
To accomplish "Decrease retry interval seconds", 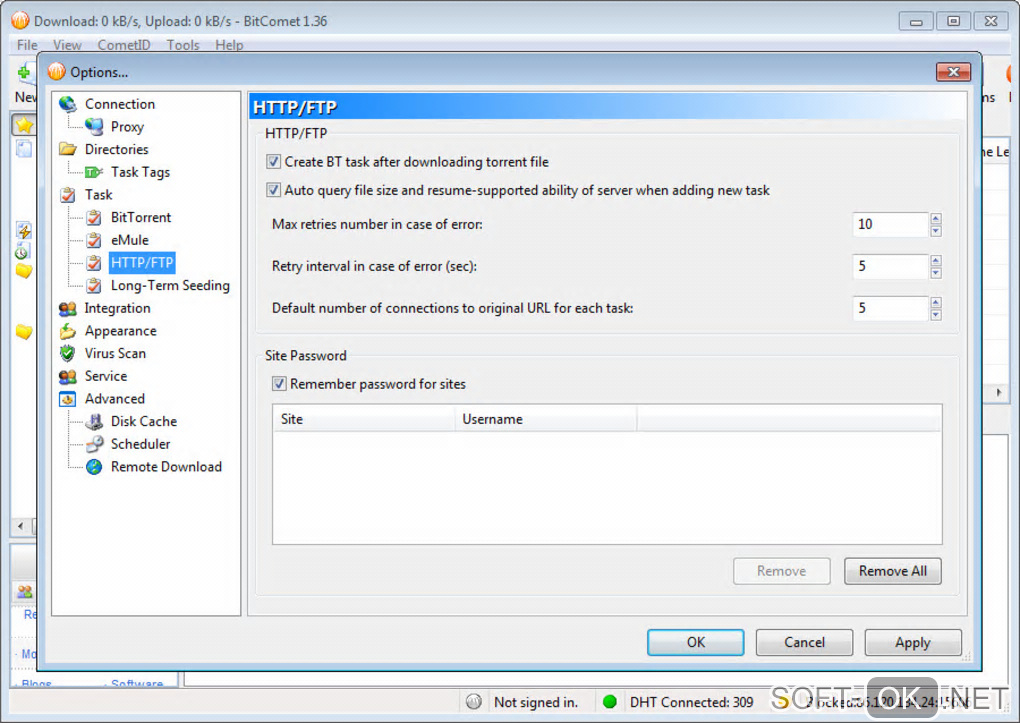I will 935,273.
